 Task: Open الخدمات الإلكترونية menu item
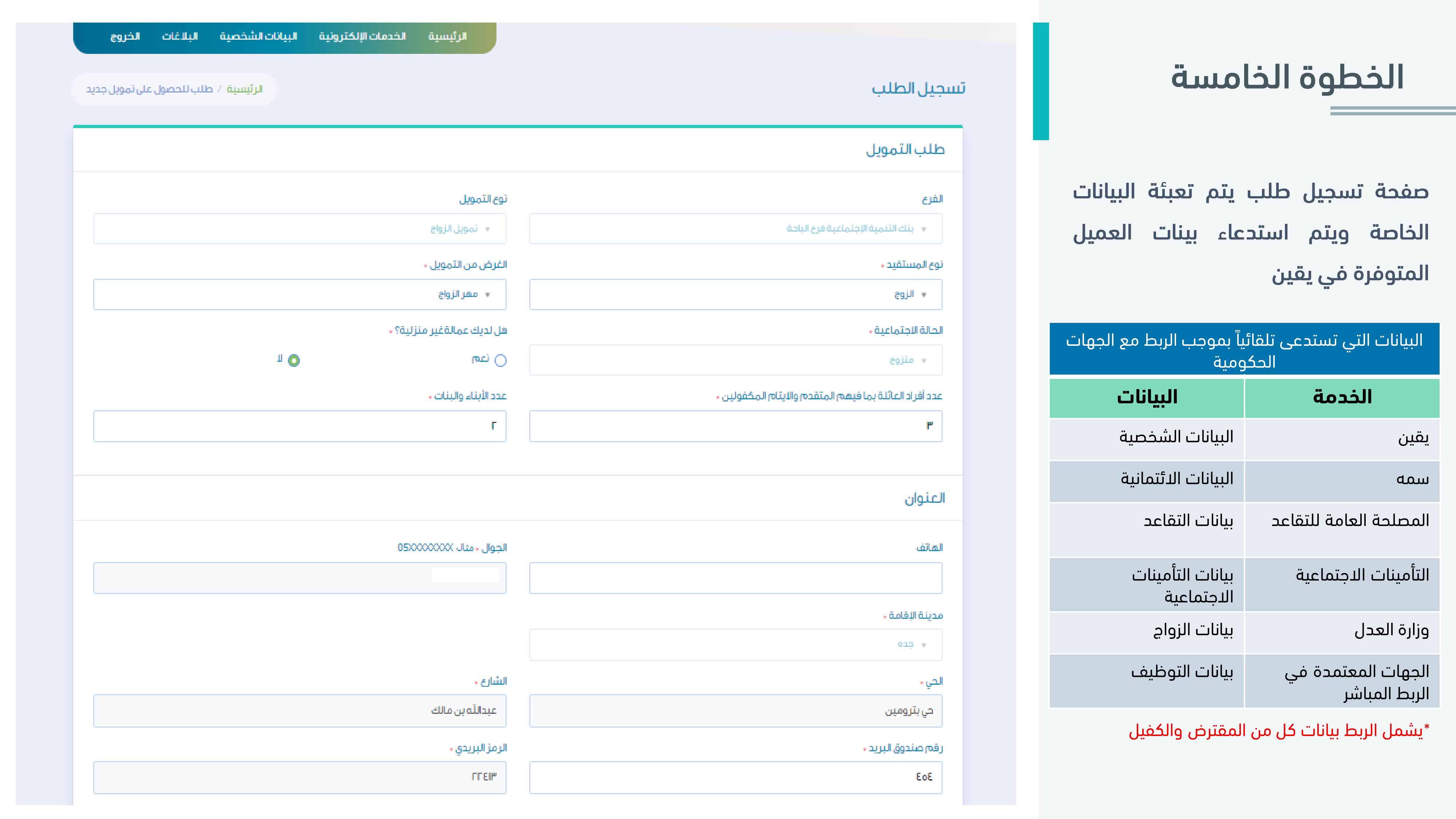click(362, 36)
